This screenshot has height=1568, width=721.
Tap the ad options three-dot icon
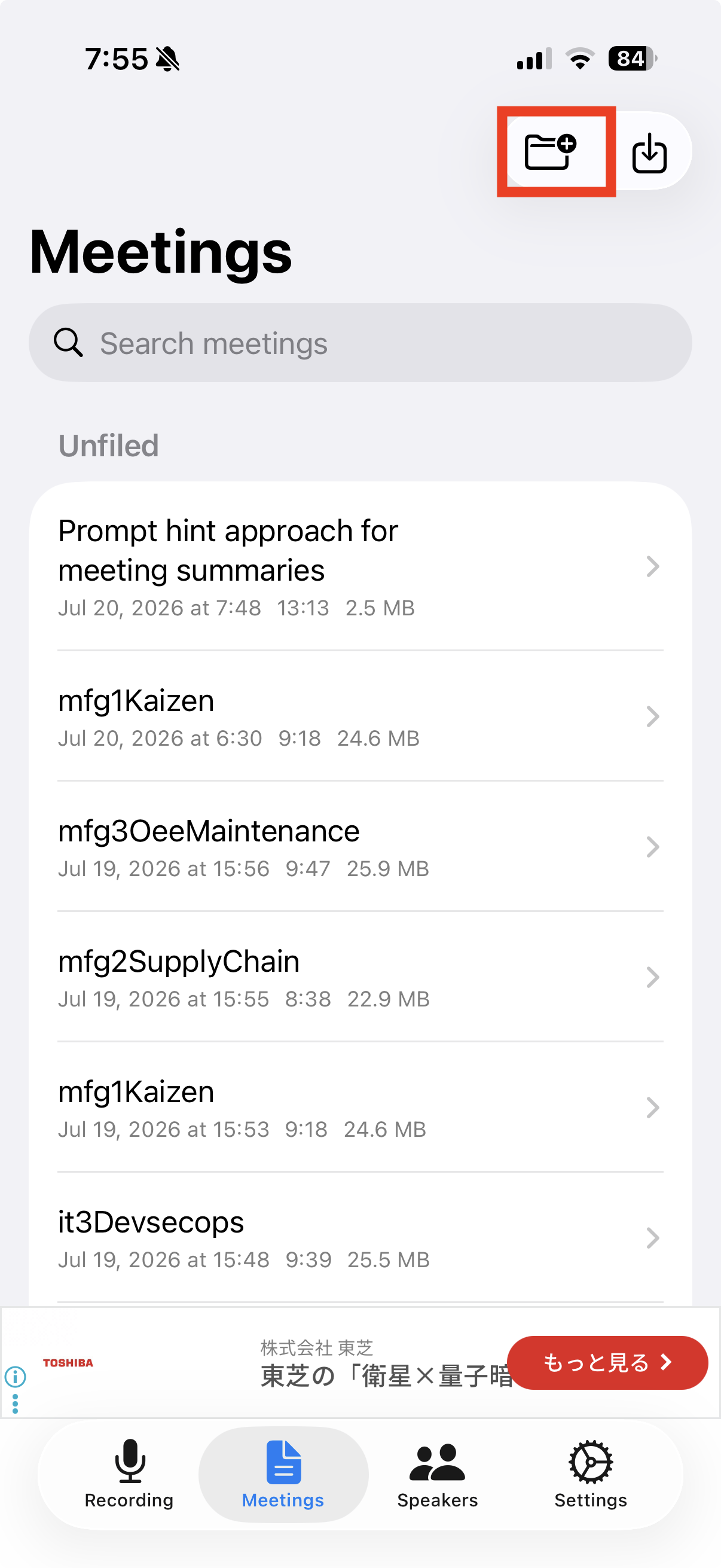[15, 1404]
